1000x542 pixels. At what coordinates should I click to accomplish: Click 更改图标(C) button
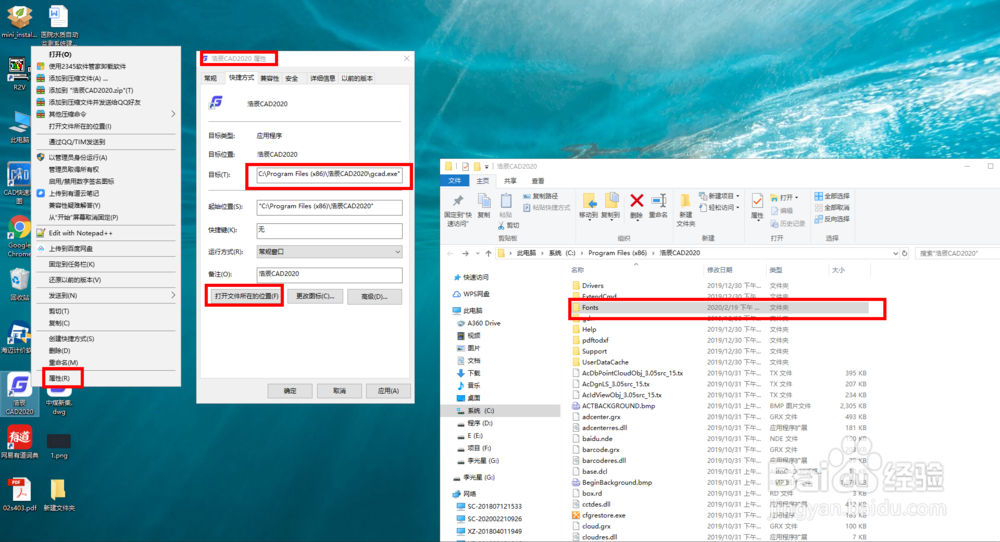click(x=315, y=297)
